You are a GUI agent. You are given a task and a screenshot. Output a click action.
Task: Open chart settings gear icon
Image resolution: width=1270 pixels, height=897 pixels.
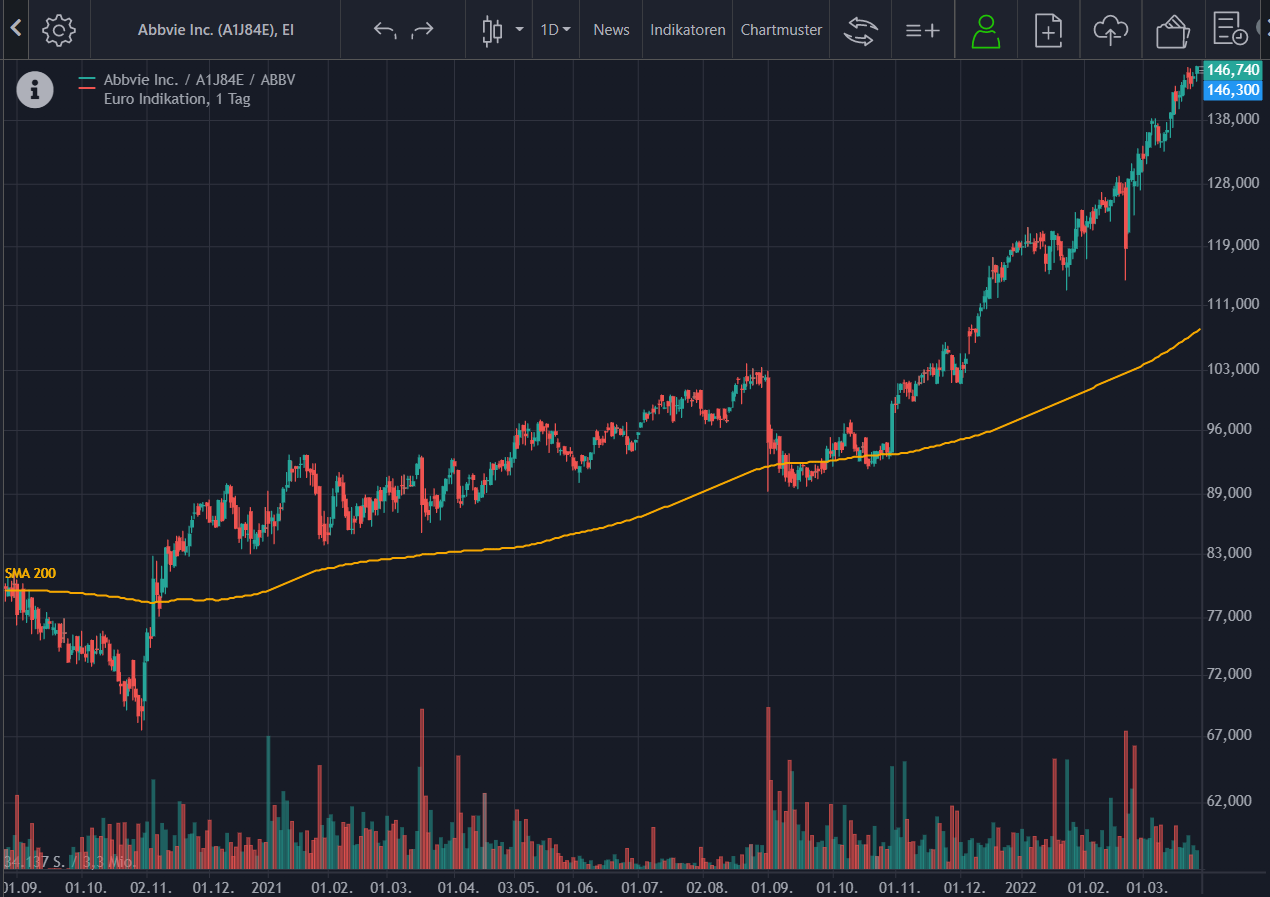pos(59,30)
